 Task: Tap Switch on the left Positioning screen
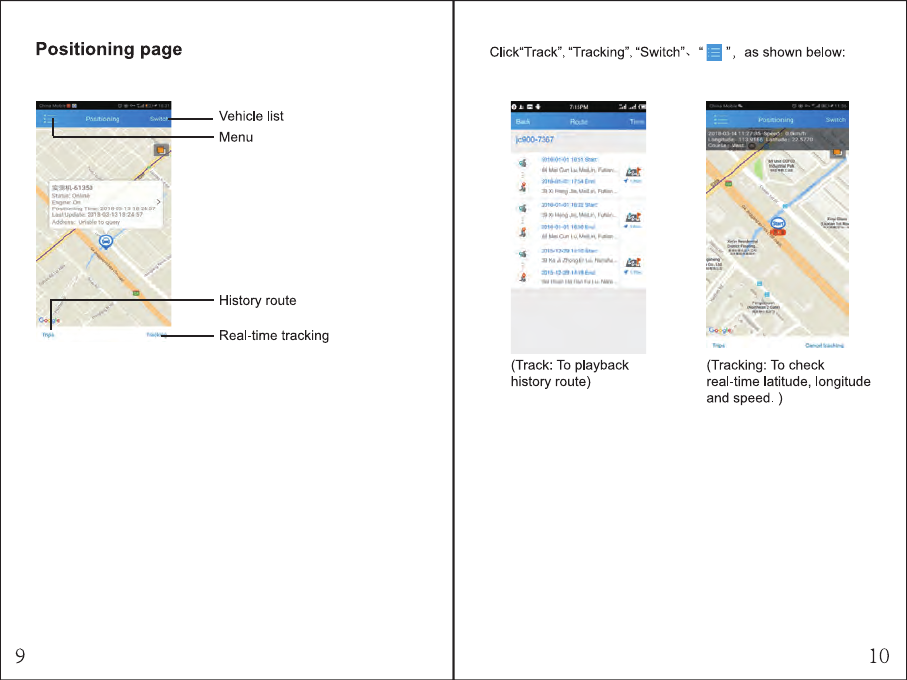[x=158, y=119]
